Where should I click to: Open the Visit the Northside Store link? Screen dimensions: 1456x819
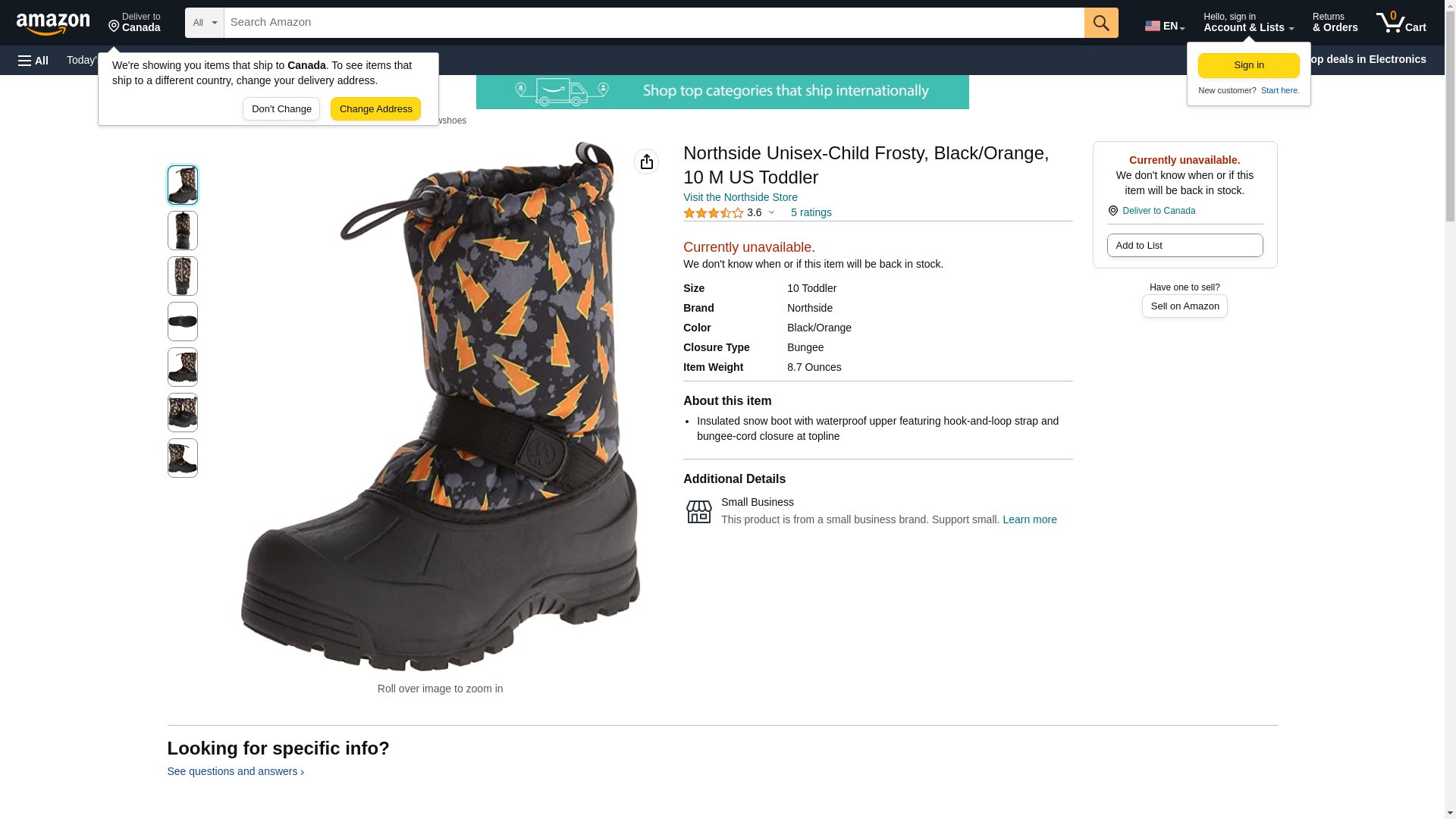740,197
